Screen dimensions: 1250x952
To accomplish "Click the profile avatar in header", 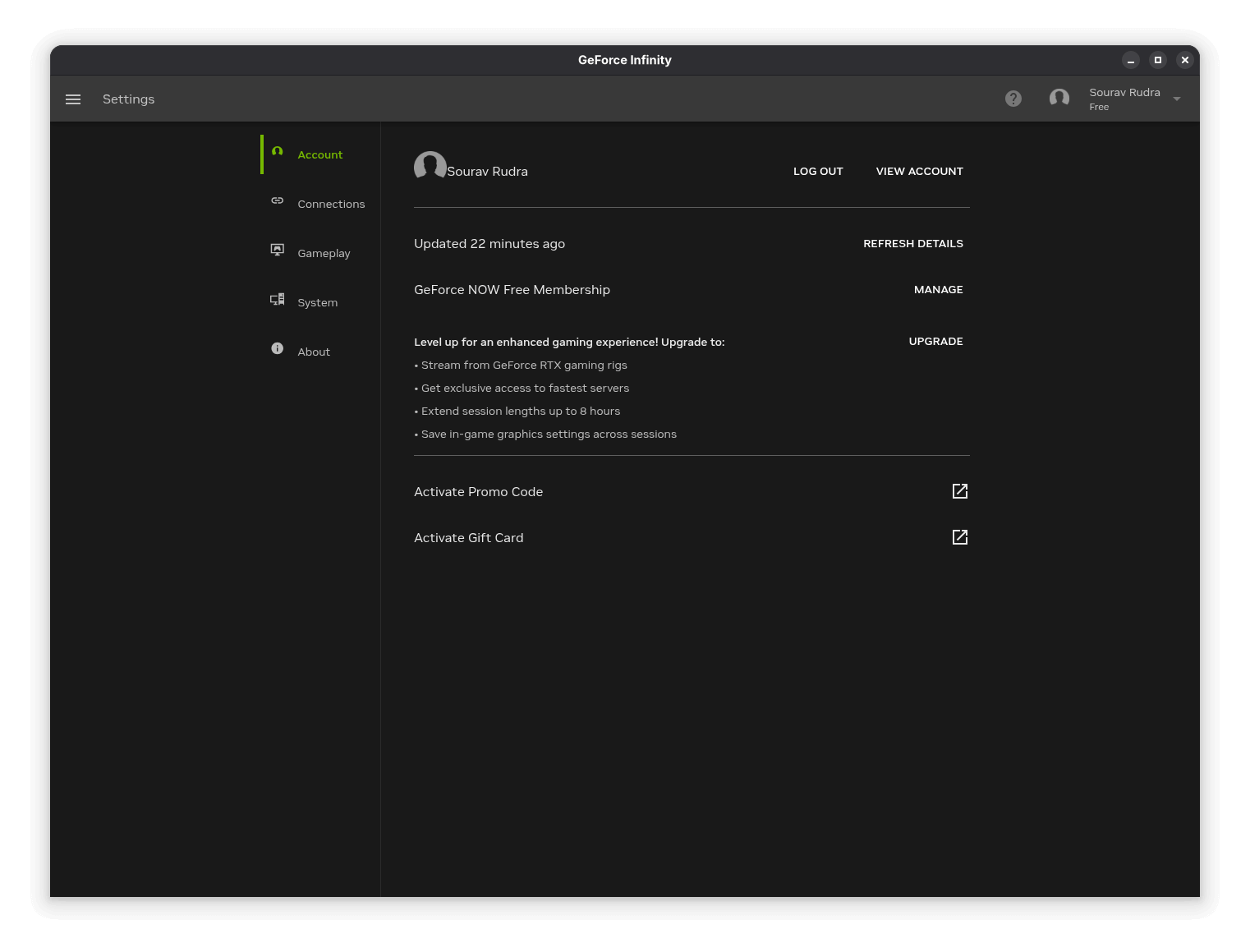I will click(x=1059, y=99).
